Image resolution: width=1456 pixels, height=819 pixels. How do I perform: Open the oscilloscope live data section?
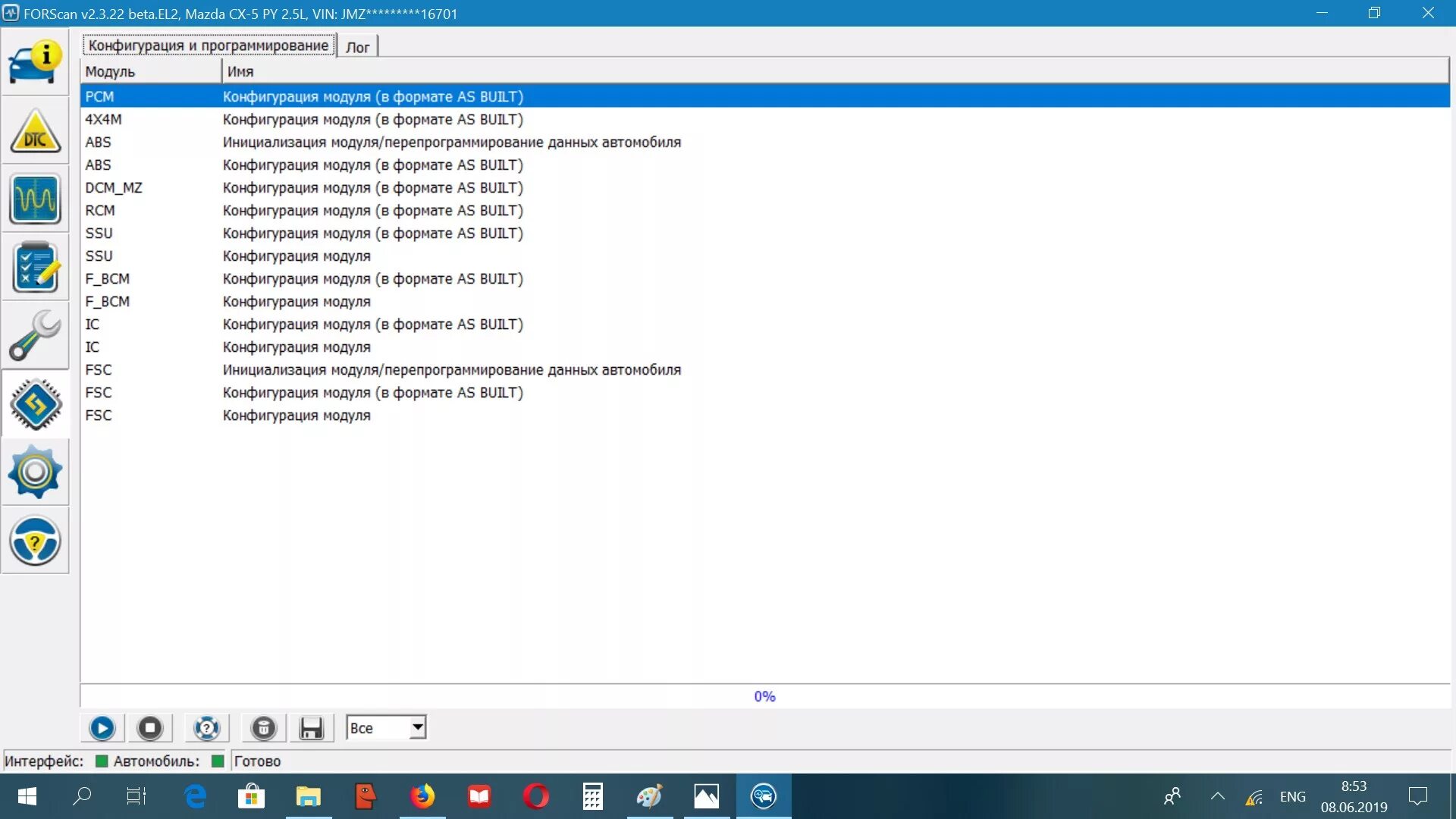click(x=35, y=199)
